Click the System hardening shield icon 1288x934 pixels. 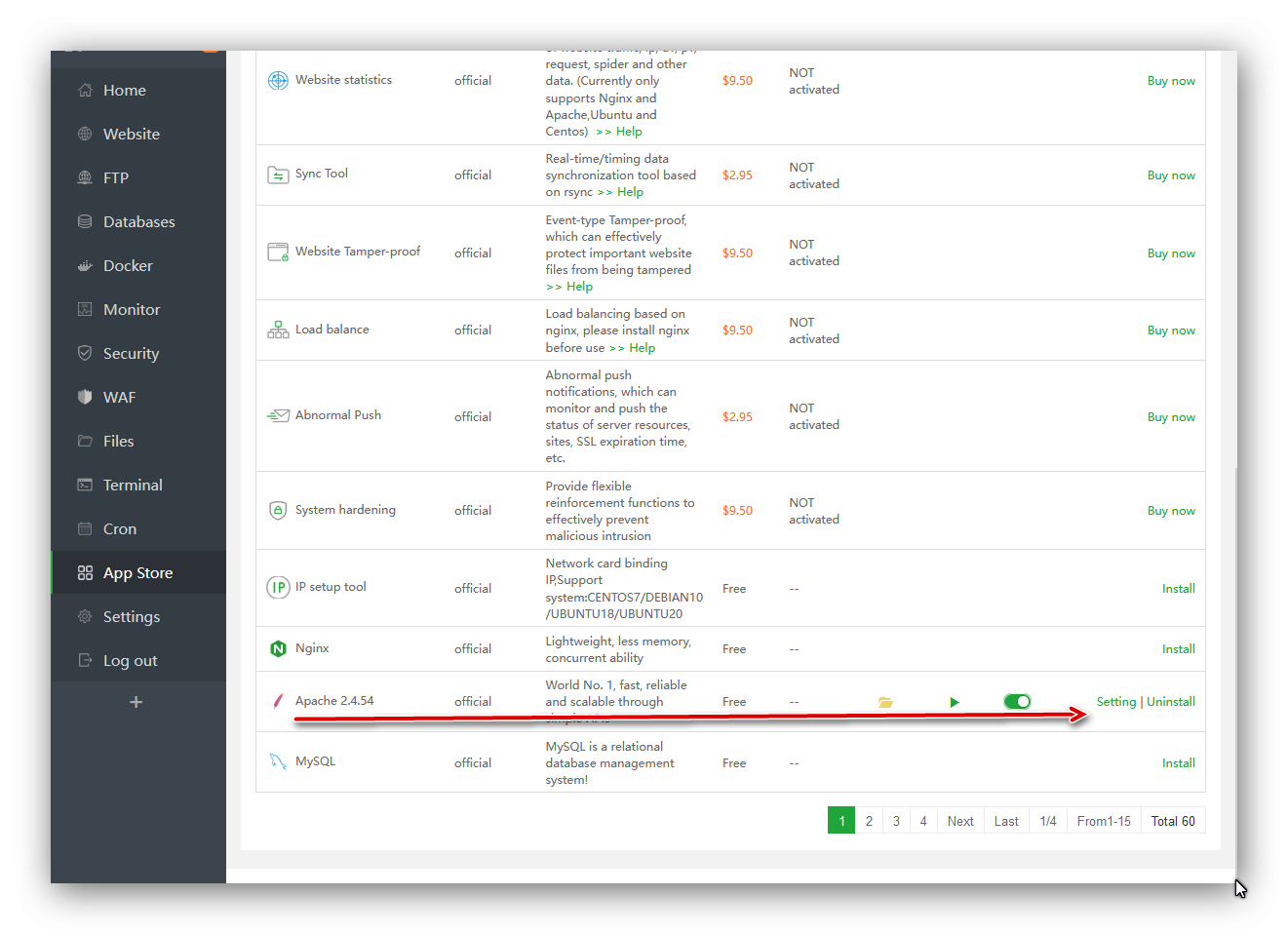click(x=278, y=510)
